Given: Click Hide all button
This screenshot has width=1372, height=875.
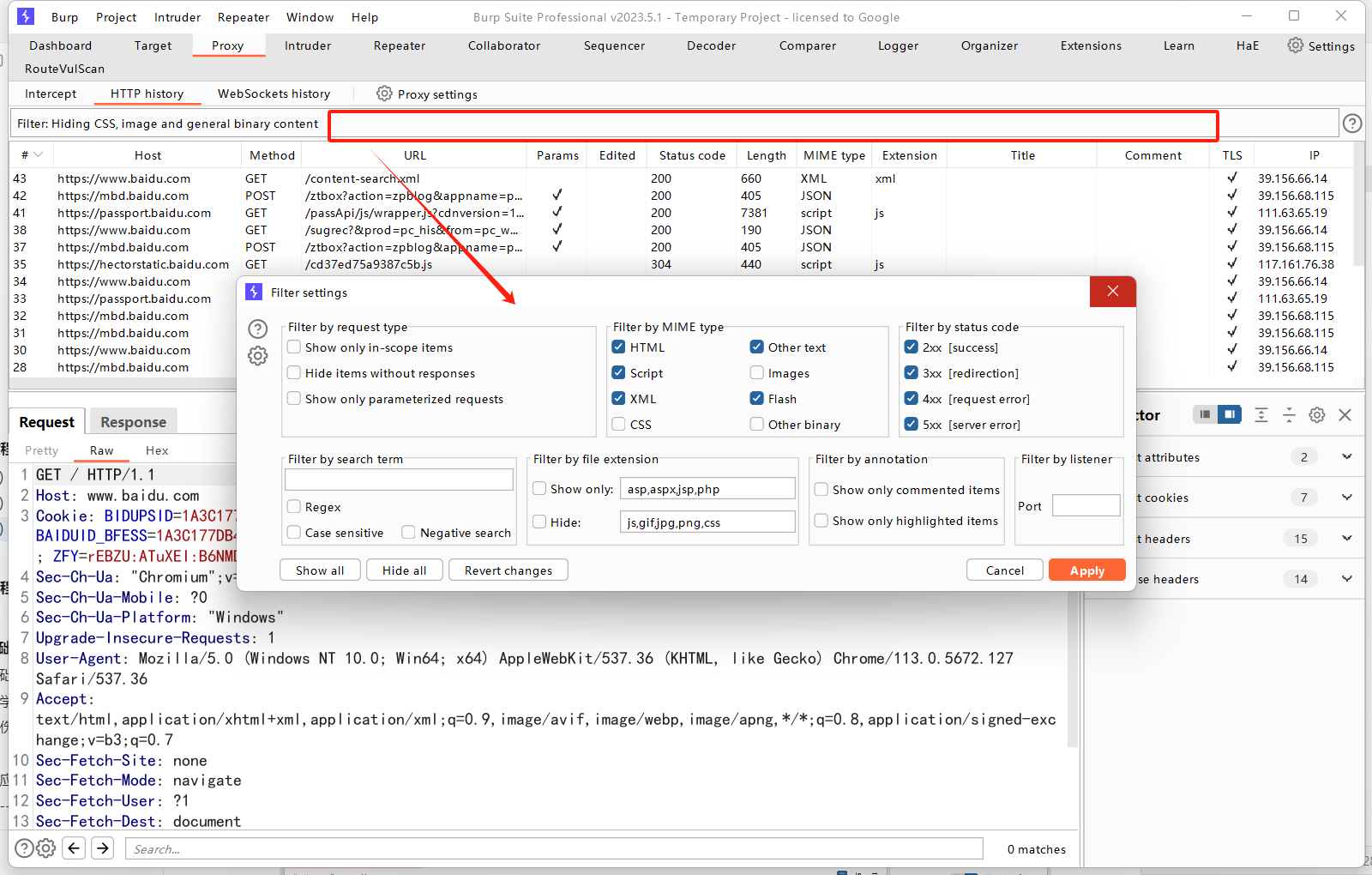Looking at the screenshot, I should [x=404, y=570].
